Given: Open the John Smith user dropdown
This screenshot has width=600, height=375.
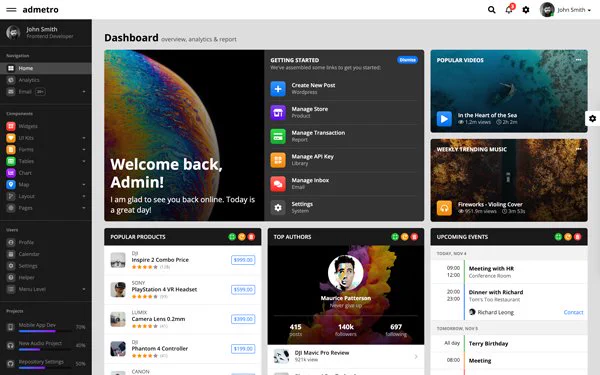Looking at the screenshot, I should (566, 10).
